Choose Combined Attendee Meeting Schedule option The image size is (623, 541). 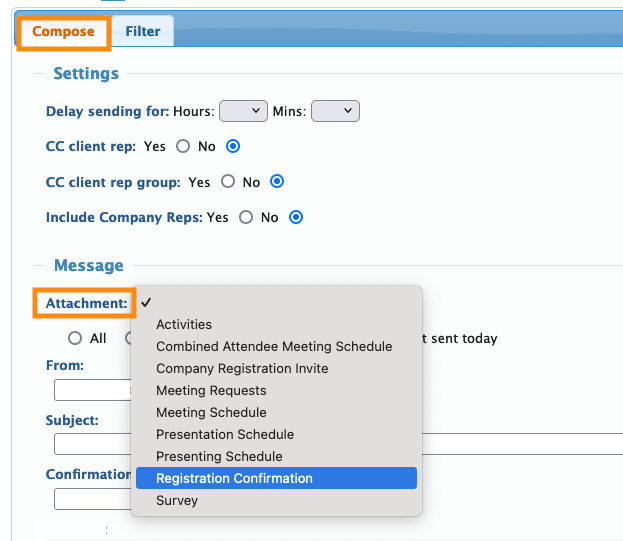274,346
